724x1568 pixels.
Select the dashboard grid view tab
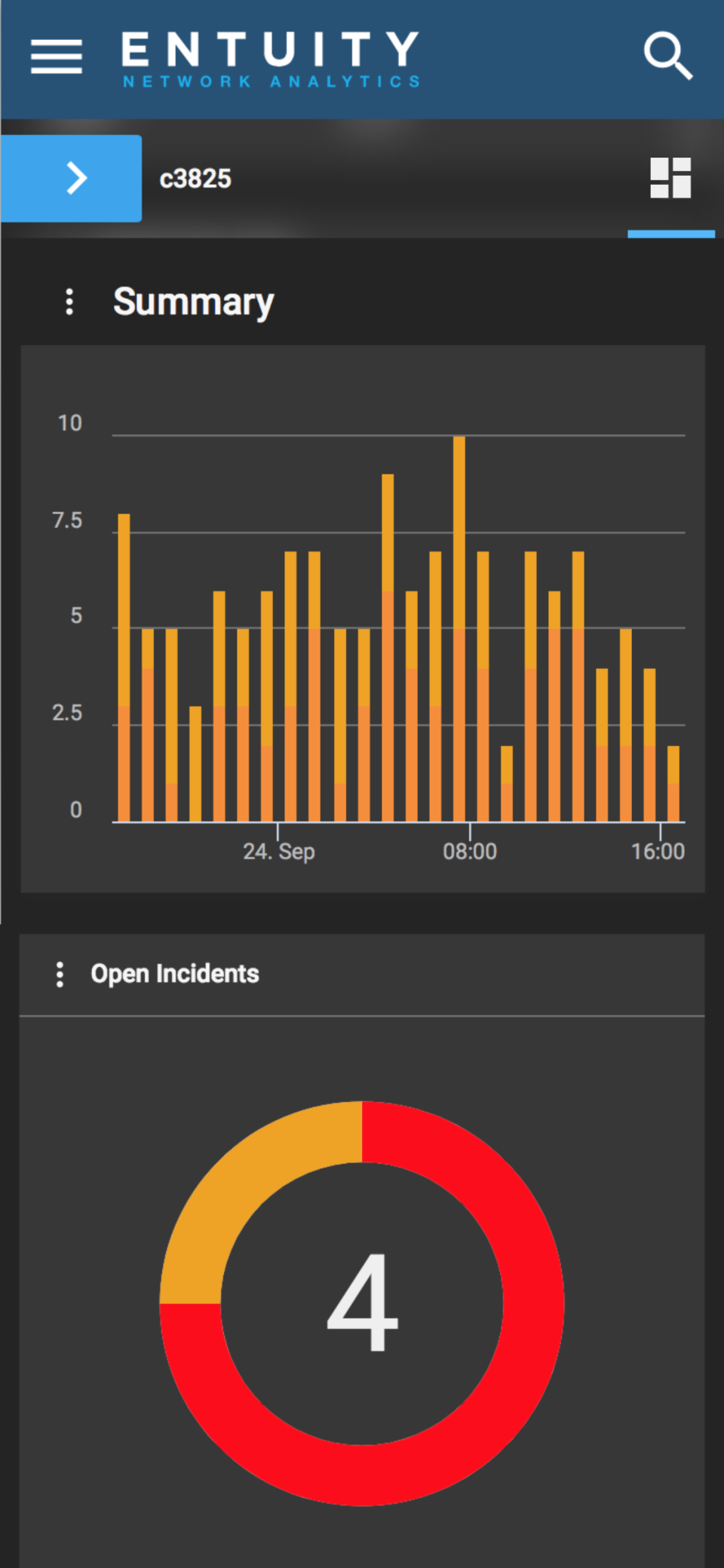click(x=670, y=179)
